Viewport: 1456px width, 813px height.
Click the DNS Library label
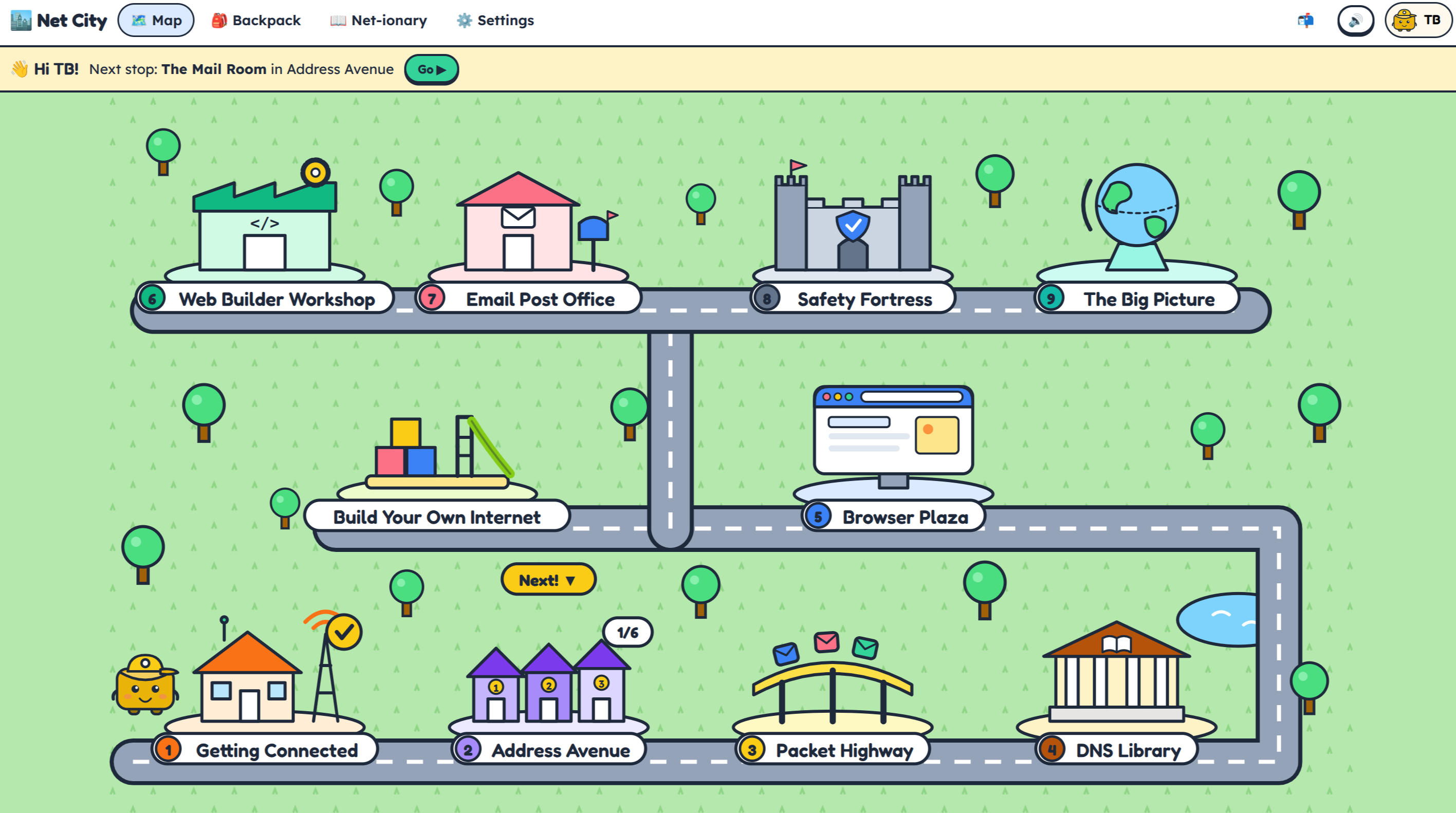coord(1116,750)
